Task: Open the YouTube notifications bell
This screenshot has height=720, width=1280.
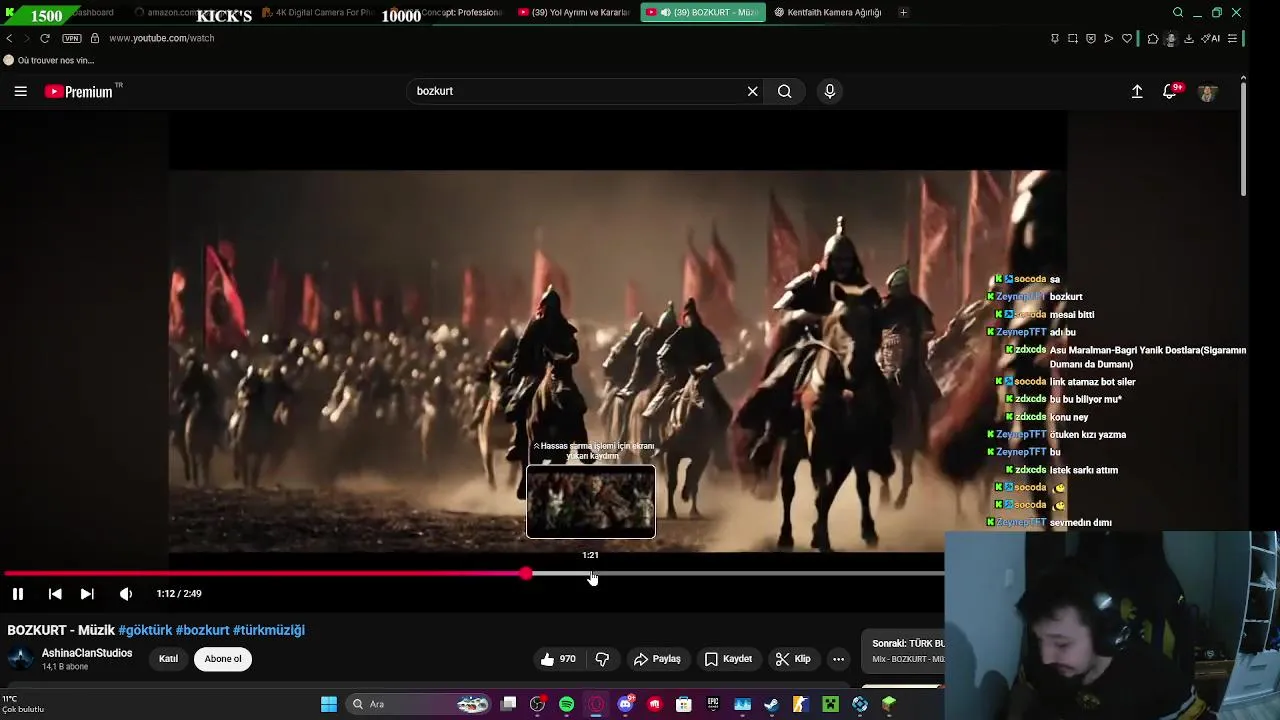Action: point(1169,91)
